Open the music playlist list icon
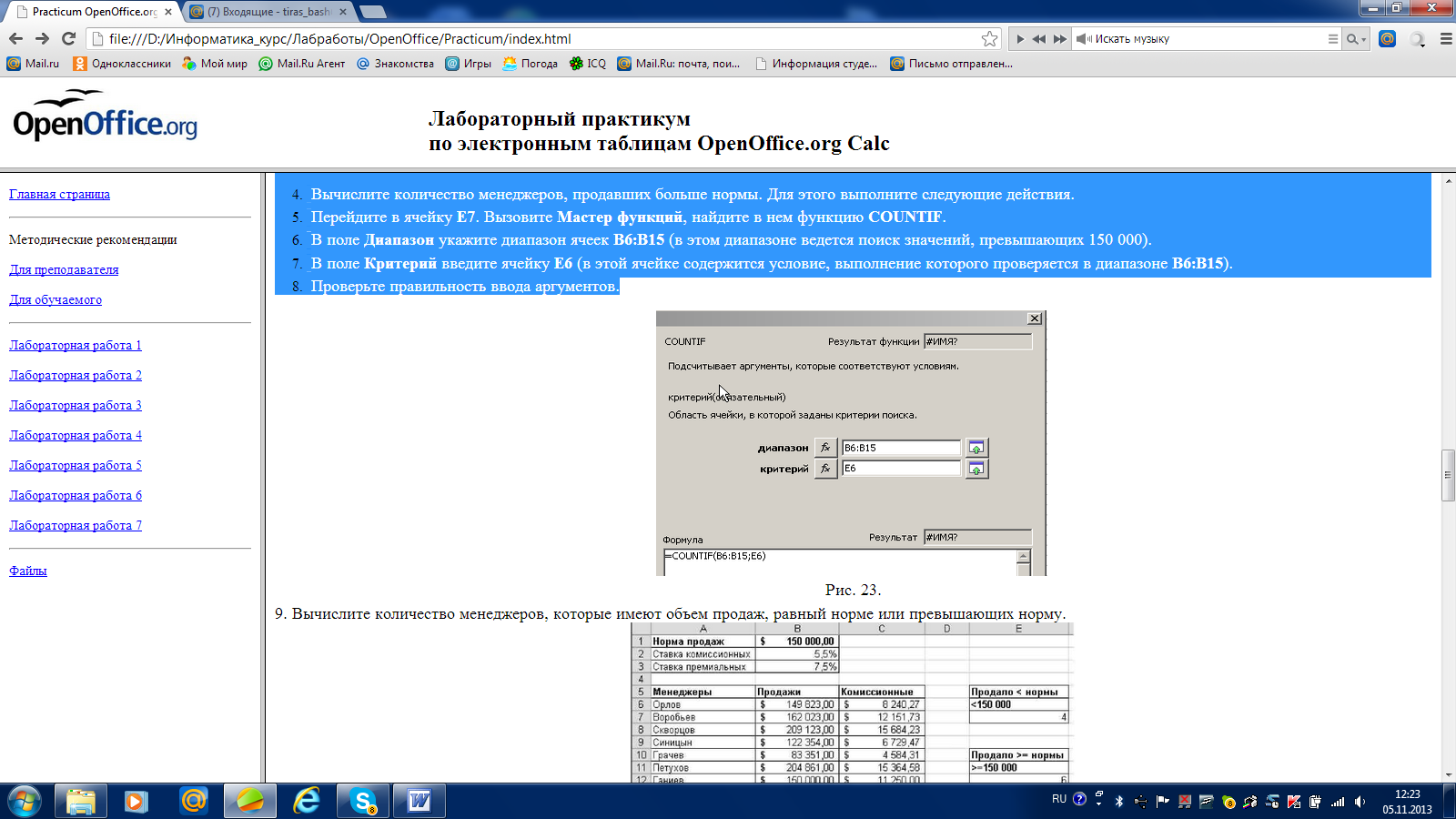This screenshot has height=819, width=1456. [1332, 39]
